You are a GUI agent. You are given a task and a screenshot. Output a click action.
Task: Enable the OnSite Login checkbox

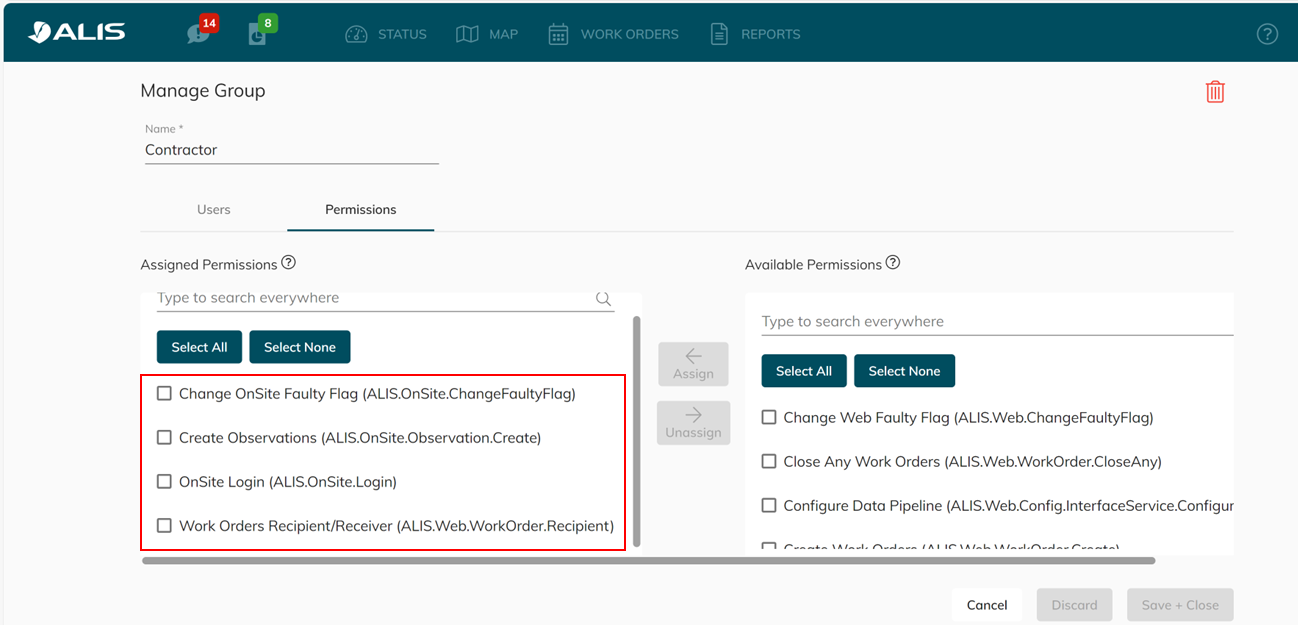tap(165, 482)
